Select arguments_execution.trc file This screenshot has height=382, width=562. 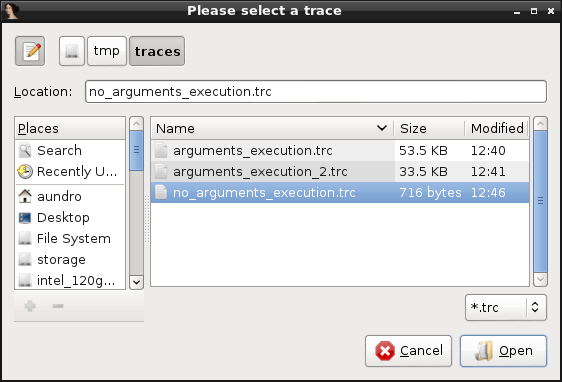[x=340, y=151]
